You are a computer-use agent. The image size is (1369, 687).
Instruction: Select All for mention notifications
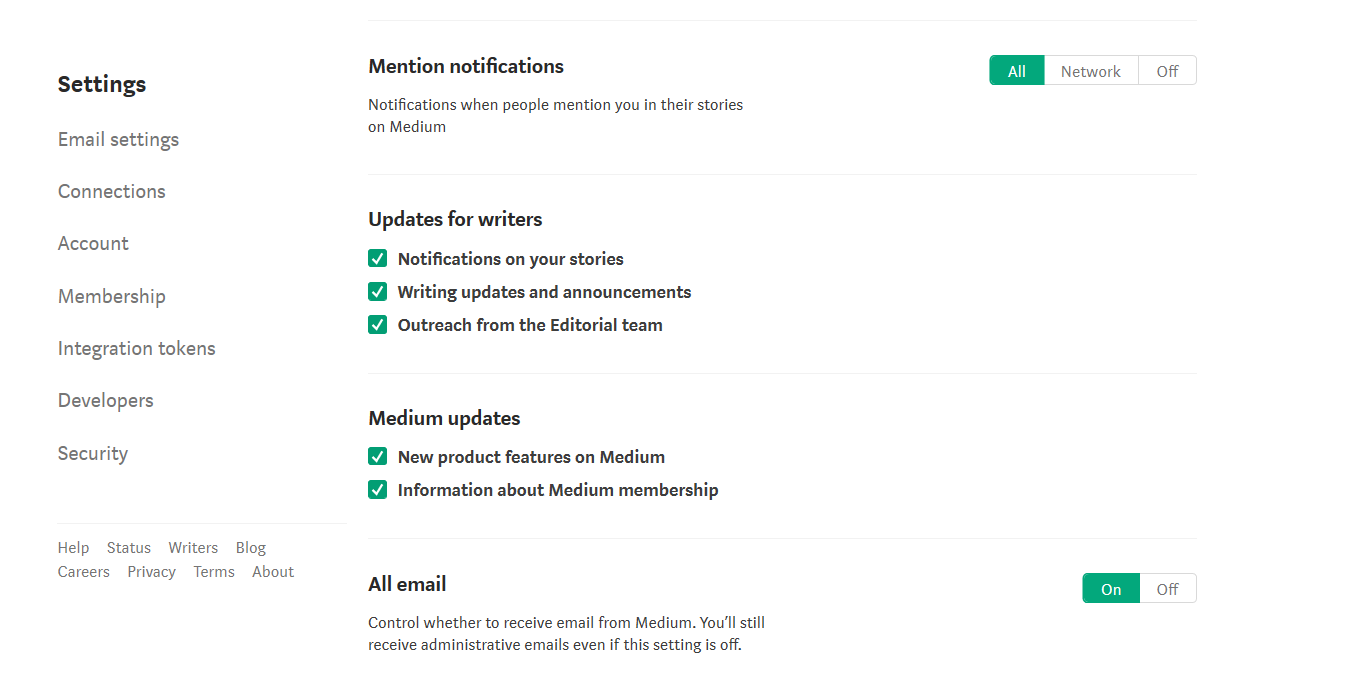(x=1016, y=70)
